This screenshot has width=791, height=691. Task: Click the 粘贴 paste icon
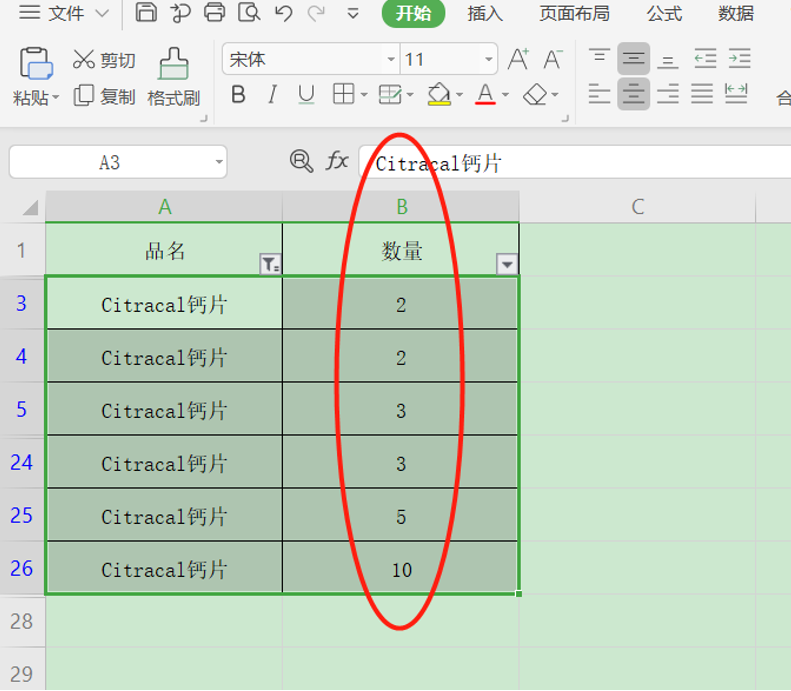35,64
